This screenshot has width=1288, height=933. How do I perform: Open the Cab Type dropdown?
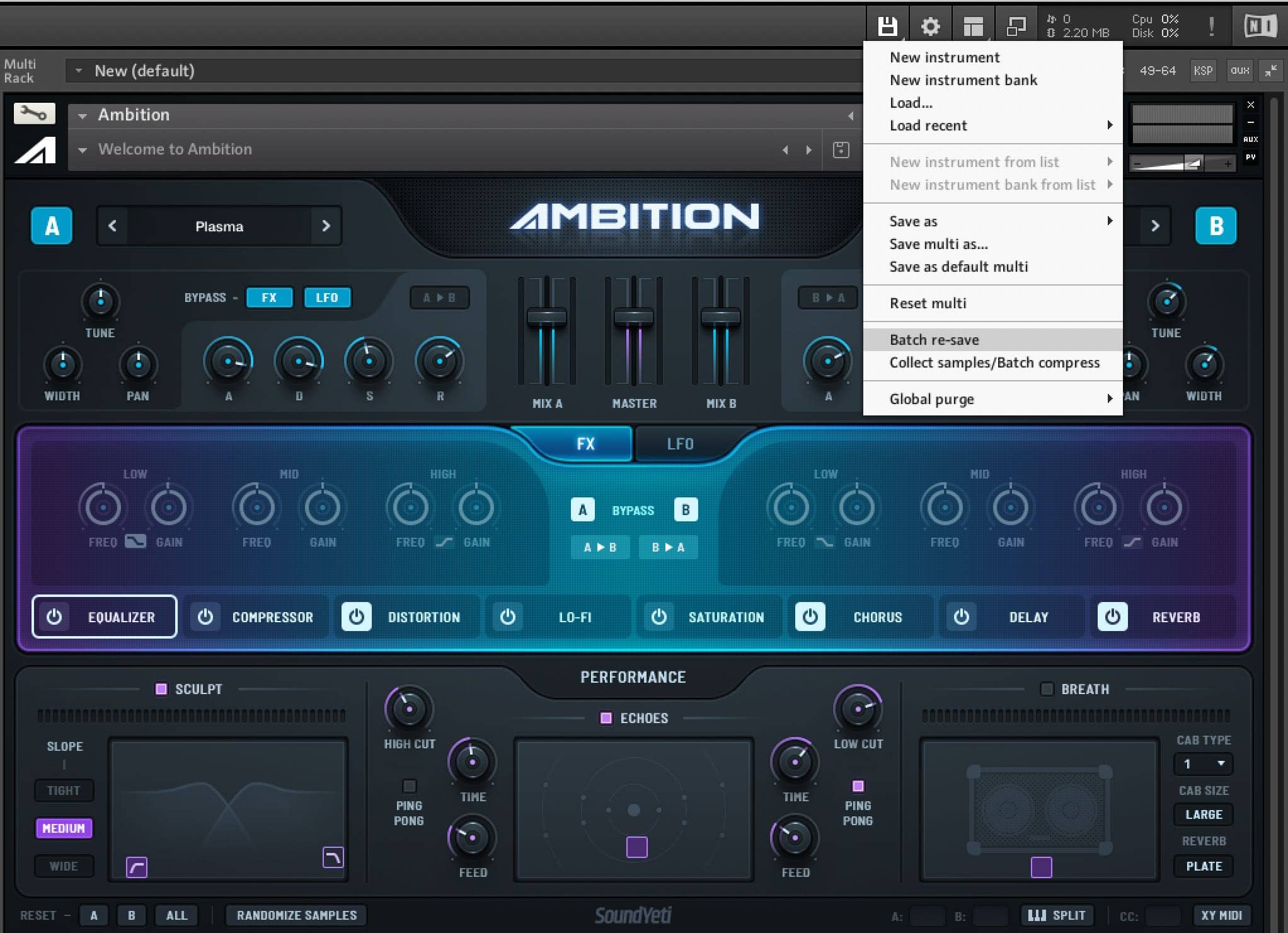pyautogui.click(x=1204, y=764)
